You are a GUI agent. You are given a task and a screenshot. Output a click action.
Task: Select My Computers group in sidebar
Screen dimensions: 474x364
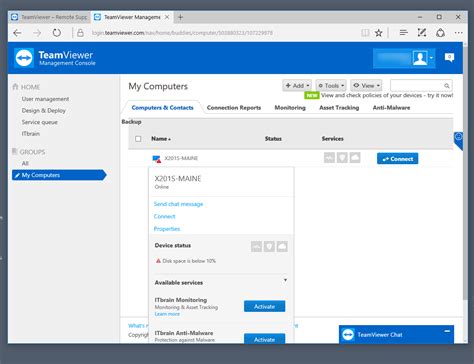[x=59, y=175]
